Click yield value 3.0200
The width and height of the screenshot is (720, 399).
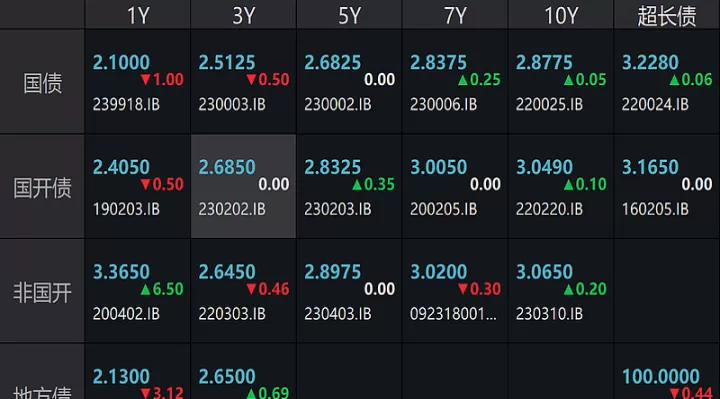tap(439, 272)
